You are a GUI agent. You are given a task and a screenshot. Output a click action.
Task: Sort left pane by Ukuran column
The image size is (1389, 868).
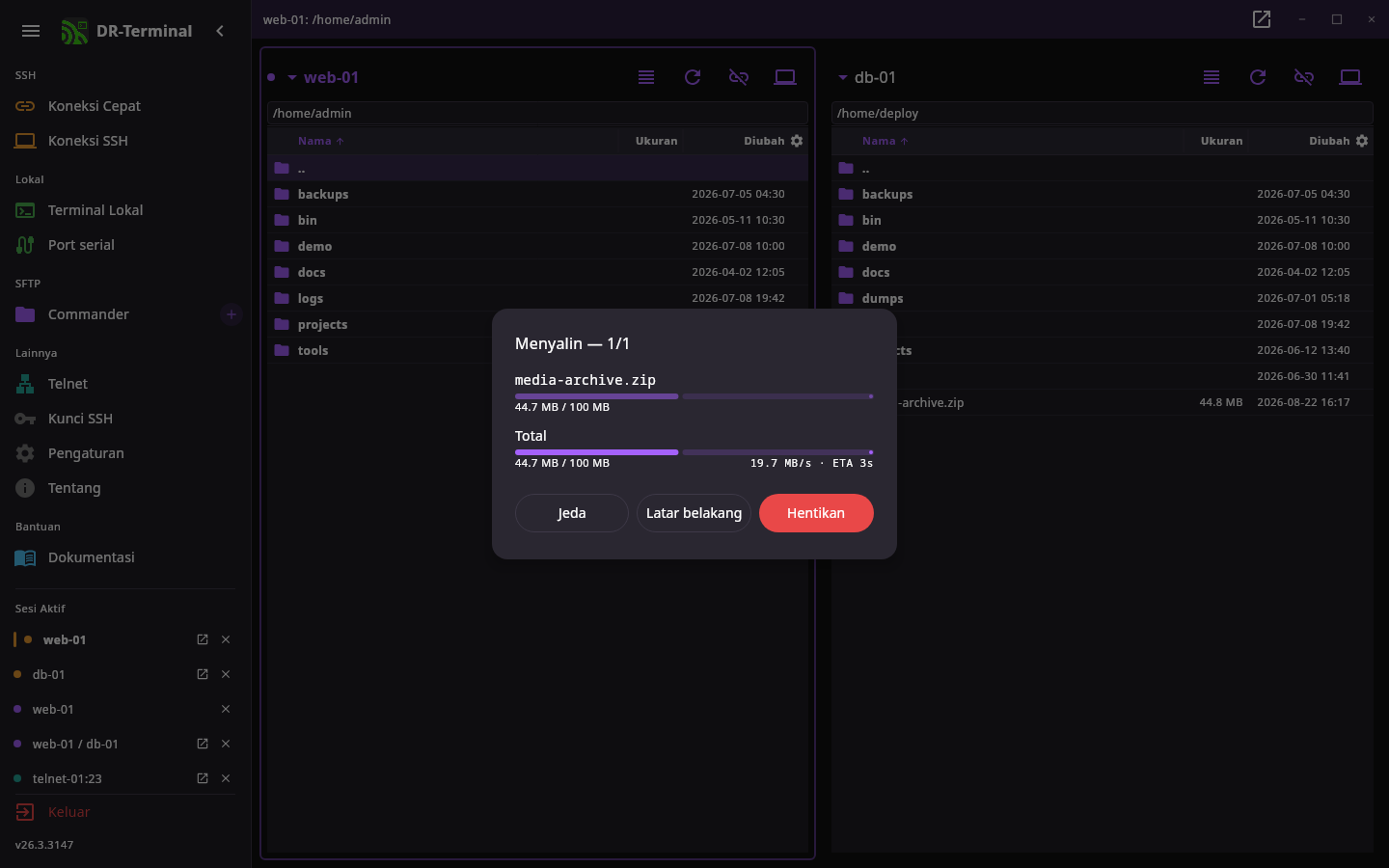click(x=656, y=141)
